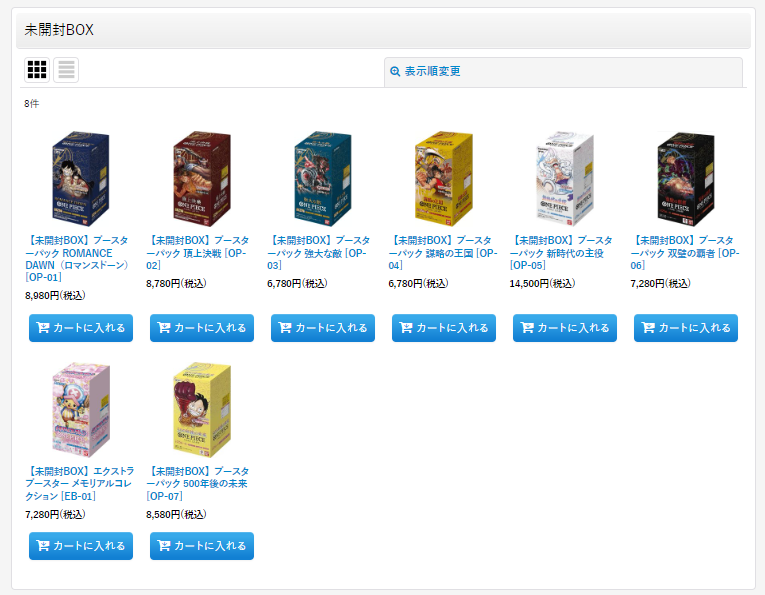Click the black OP-06 box thumbnail
Screen dimensions: 765x595
point(686,178)
